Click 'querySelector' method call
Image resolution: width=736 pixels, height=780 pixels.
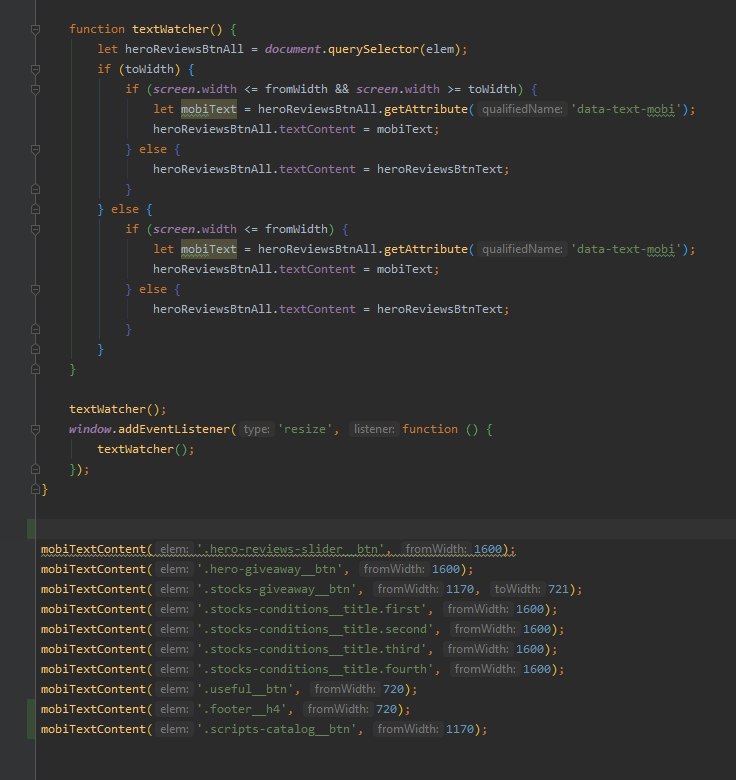373,49
